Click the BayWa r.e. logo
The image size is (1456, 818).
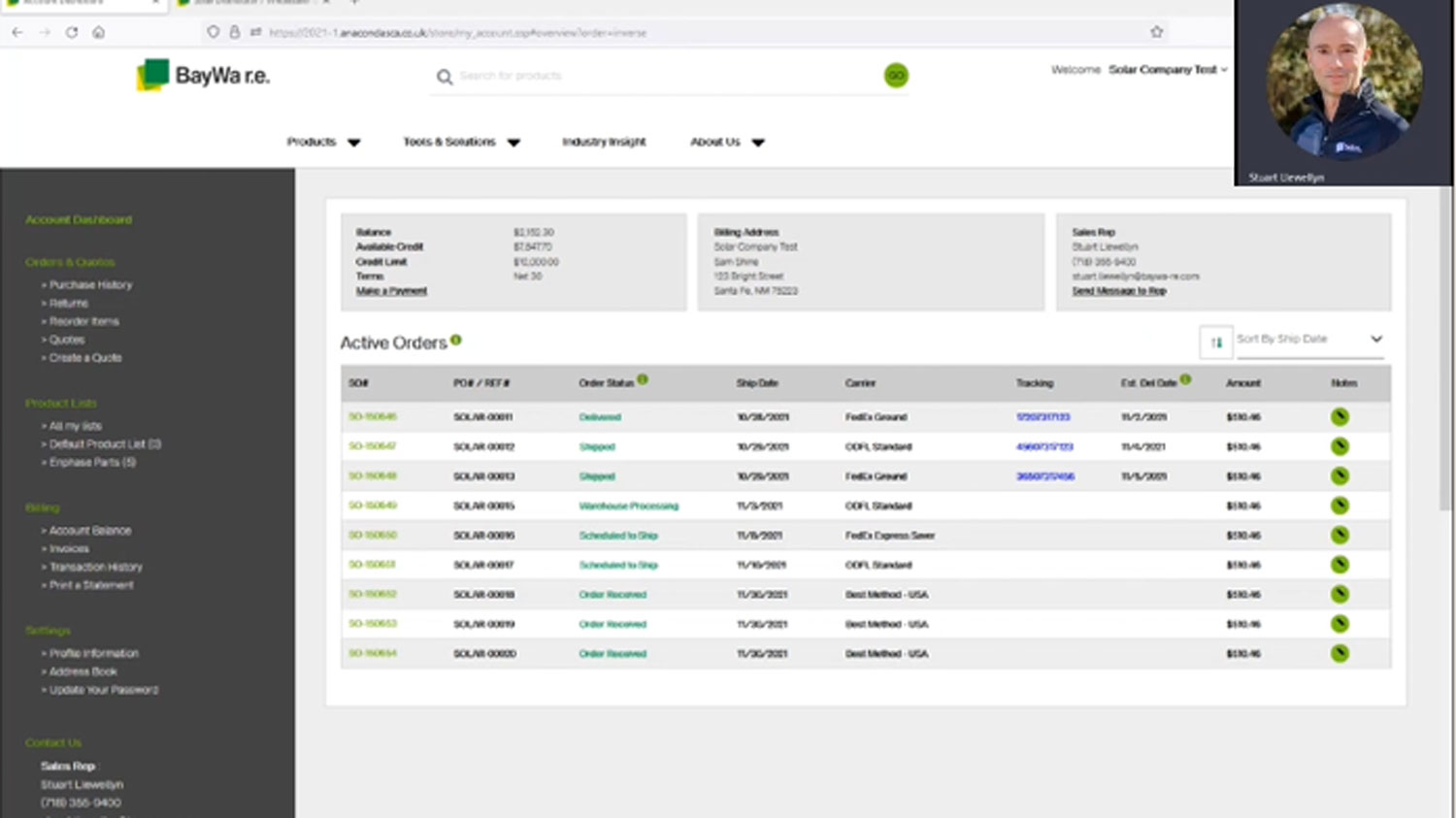click(203, 75)
